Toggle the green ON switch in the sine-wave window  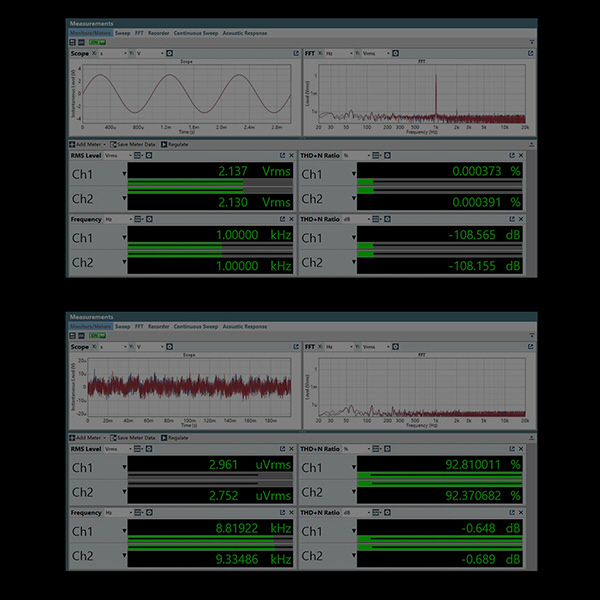(x=94, y=42)
